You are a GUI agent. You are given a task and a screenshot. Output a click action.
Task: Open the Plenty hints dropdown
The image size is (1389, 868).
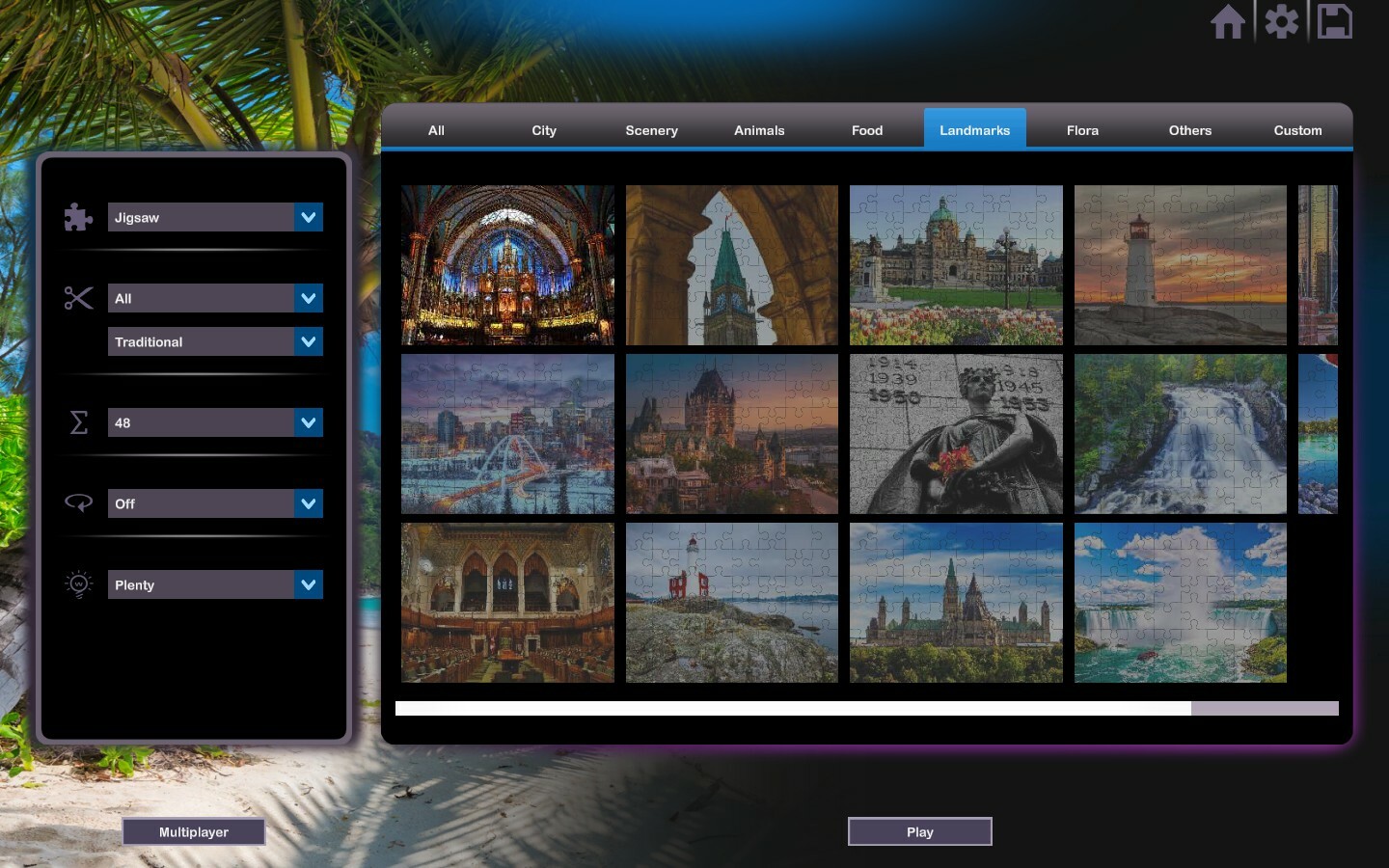coord(214,584)
